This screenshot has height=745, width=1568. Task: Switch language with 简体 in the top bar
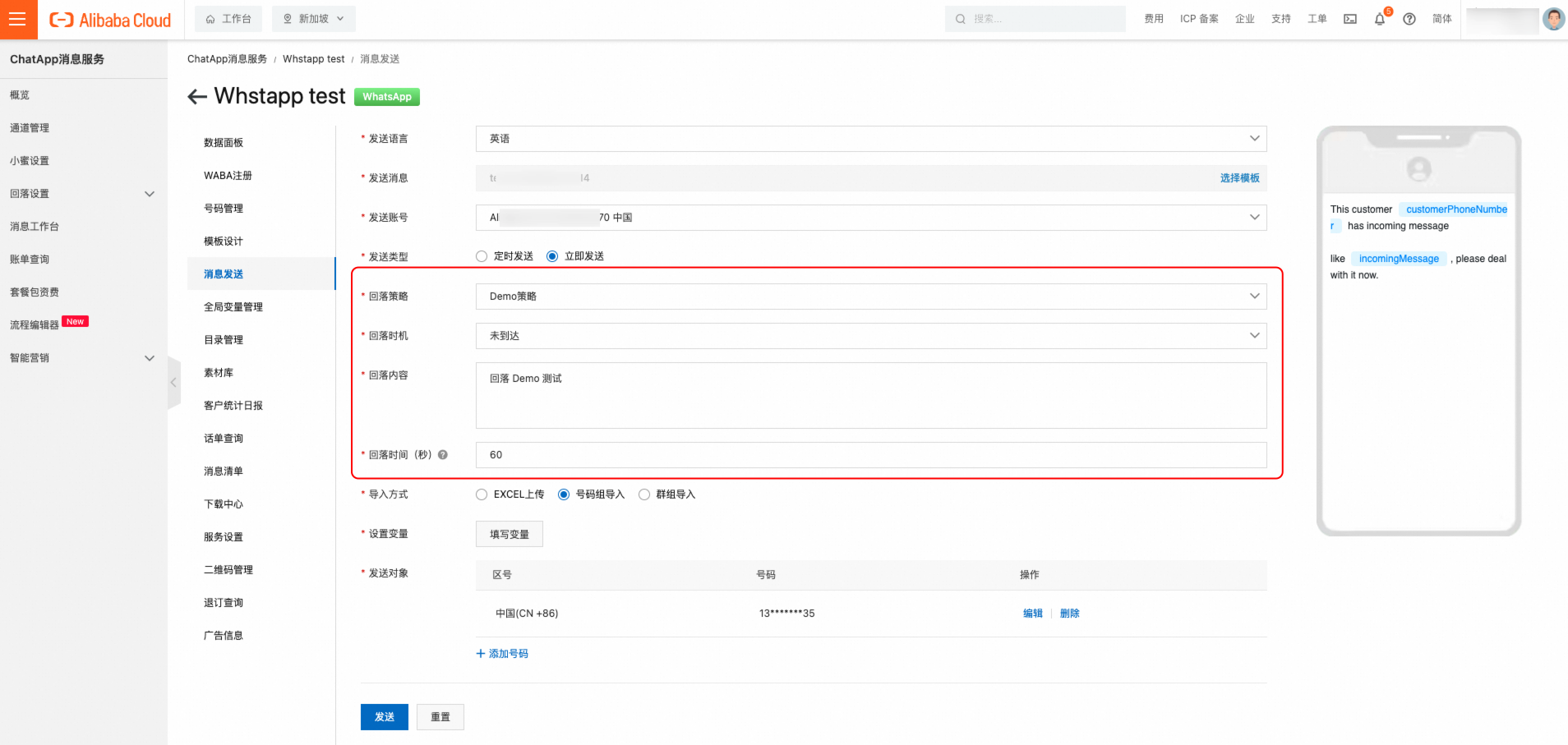click(x=1442, y=19)
